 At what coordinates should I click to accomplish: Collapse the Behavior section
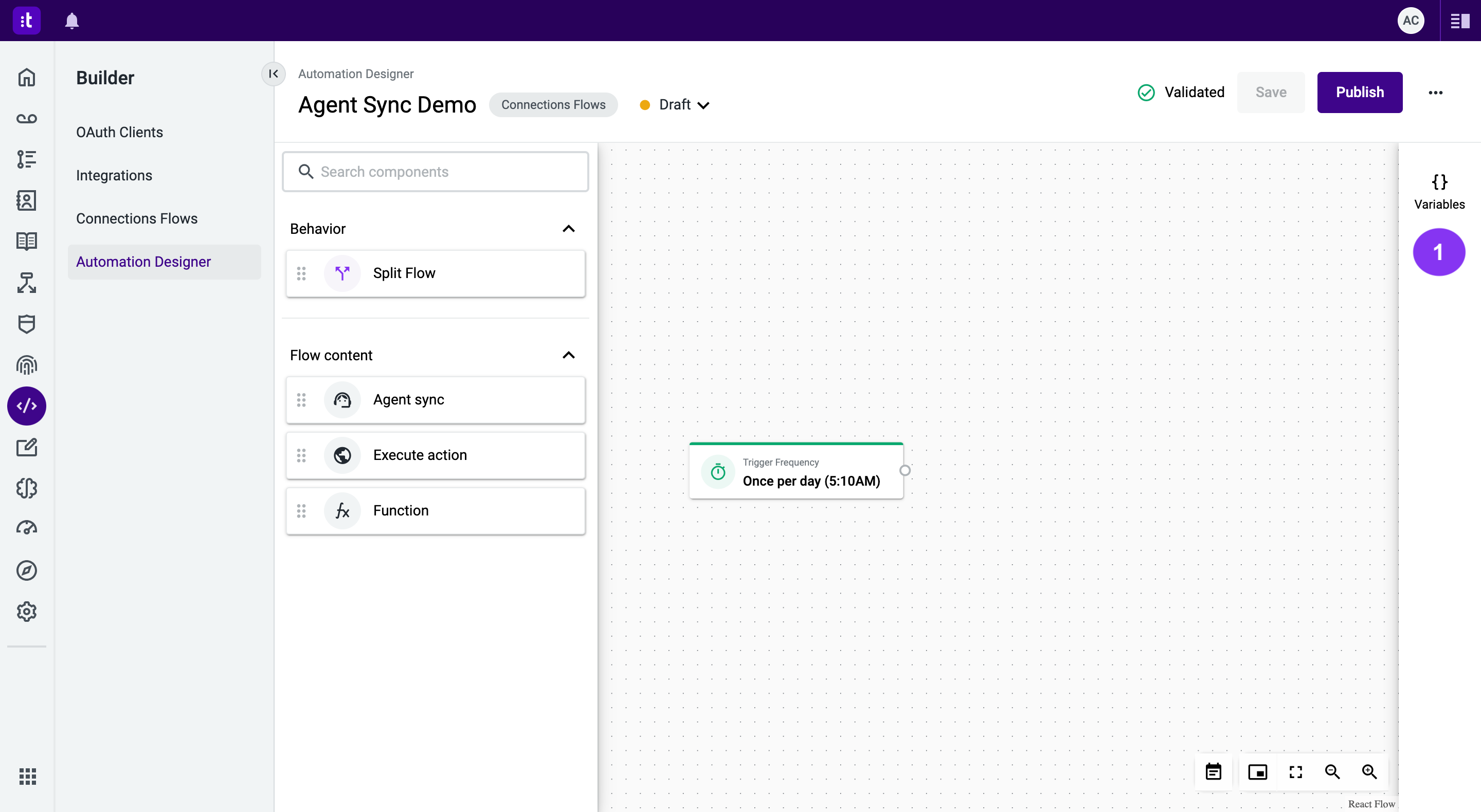click(569, 229)
